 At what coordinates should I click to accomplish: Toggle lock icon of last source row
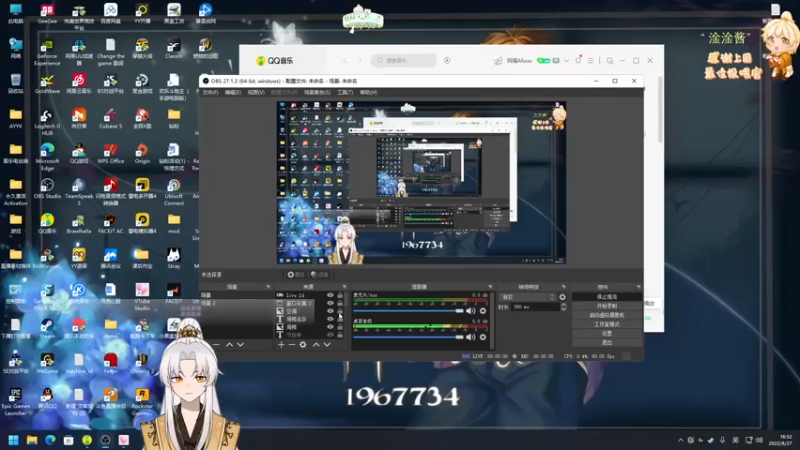[x=340, y=335]
